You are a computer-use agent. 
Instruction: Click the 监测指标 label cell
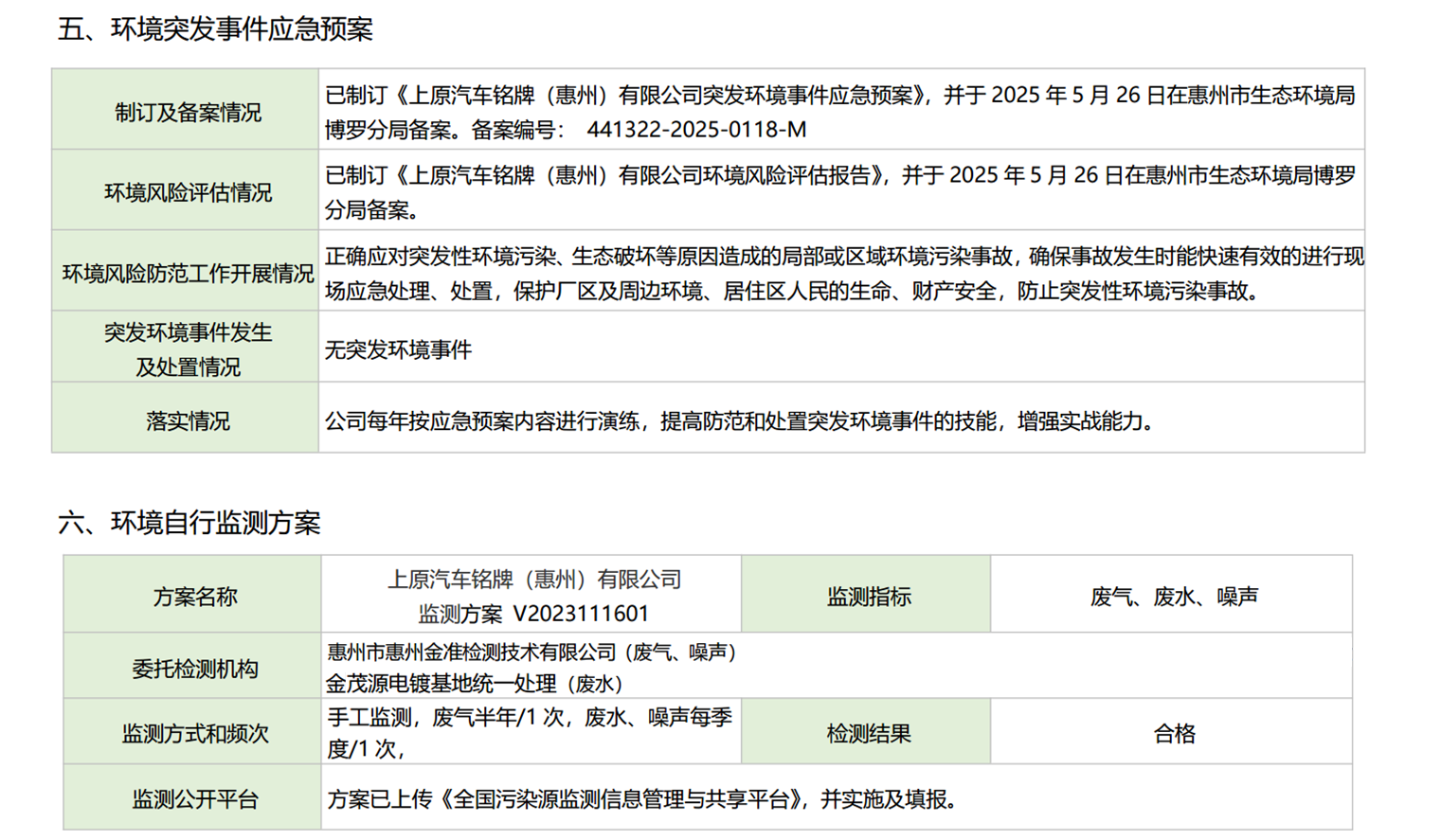[867, 594]
